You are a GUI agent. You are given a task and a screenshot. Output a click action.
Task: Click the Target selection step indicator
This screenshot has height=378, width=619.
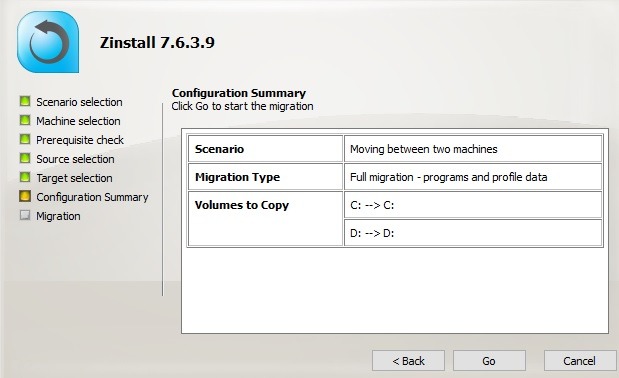(x=25, y=177)
